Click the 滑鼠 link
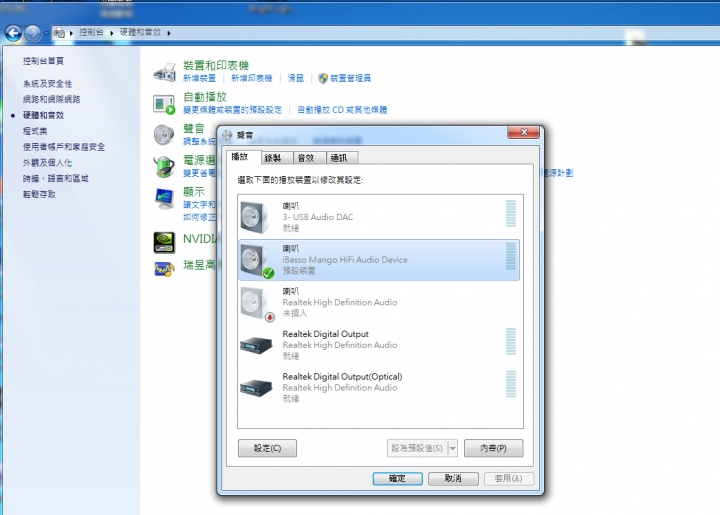This screenshot has width=720, height=515. pyautogui.click(x=296, y=78)
